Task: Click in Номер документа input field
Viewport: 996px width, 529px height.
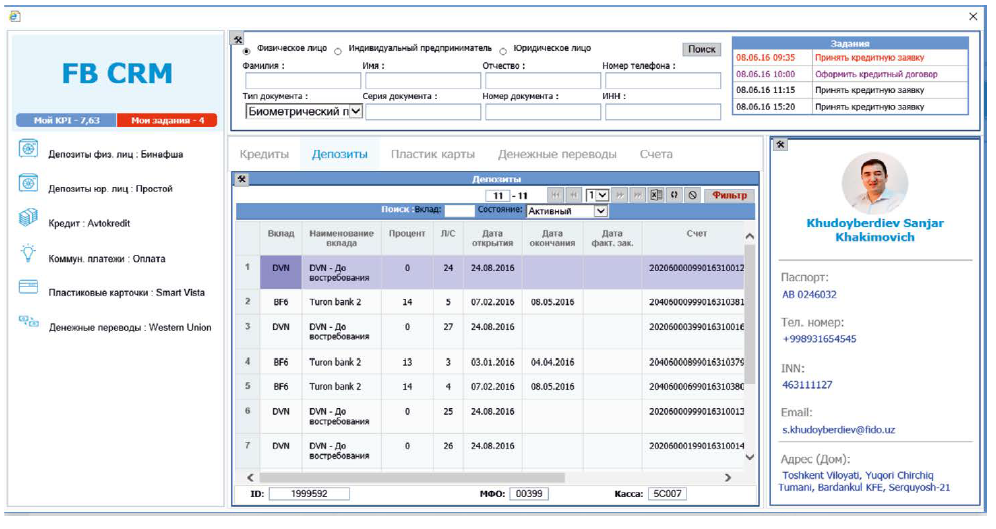Action: click(542, 112)
